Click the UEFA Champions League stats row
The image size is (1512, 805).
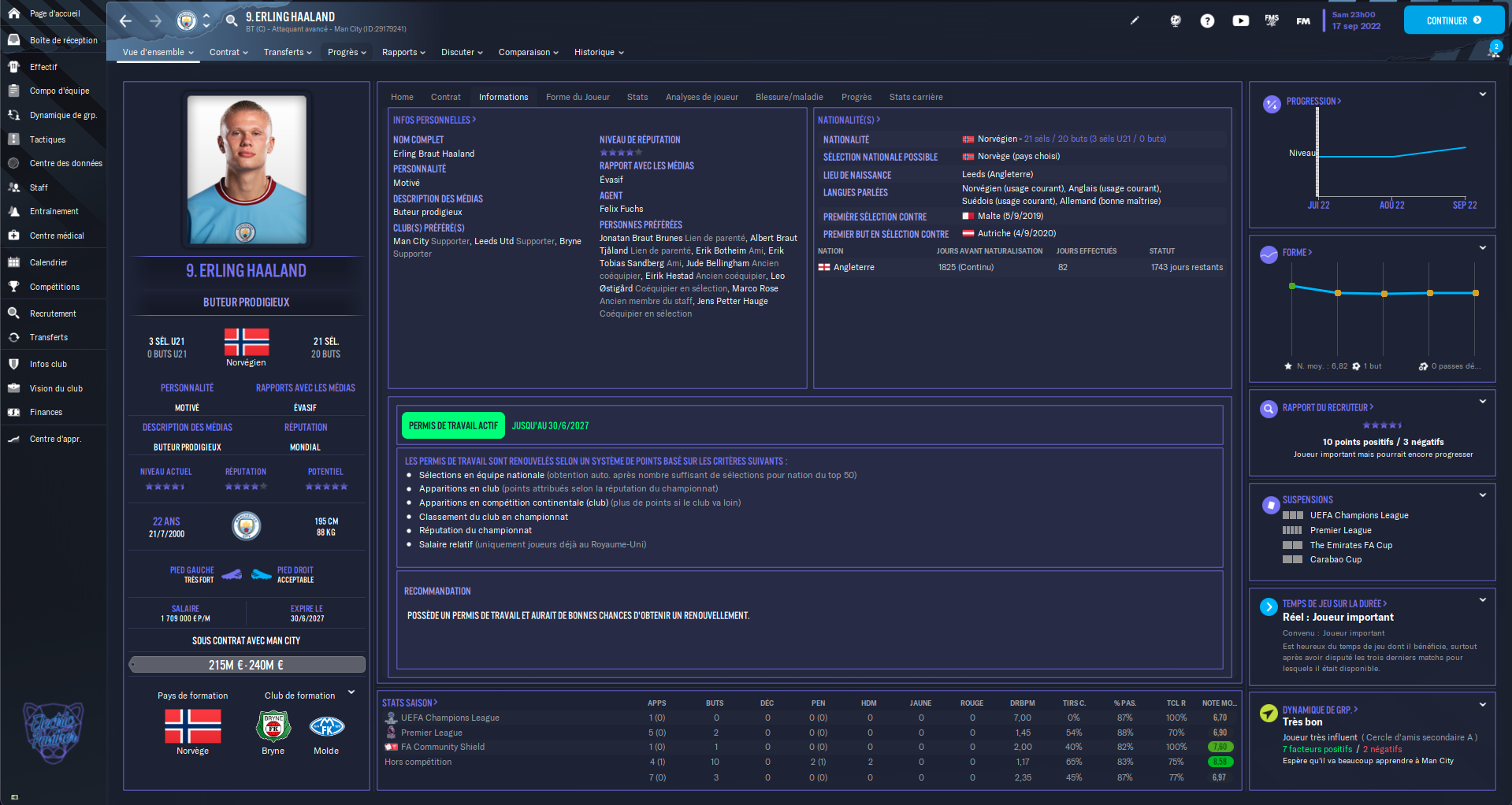point(809,718)
